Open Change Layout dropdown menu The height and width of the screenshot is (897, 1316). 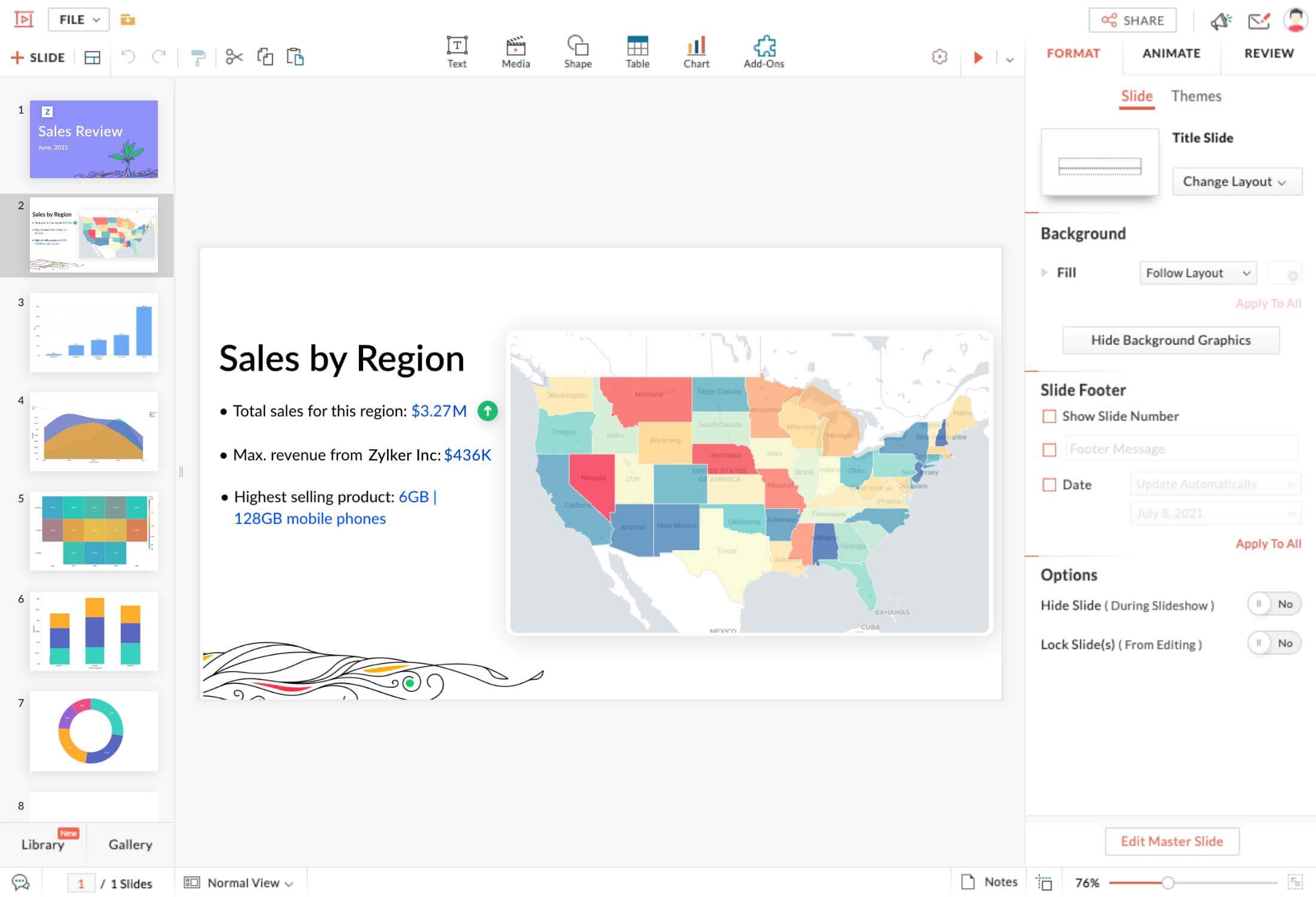point(1232,181)
